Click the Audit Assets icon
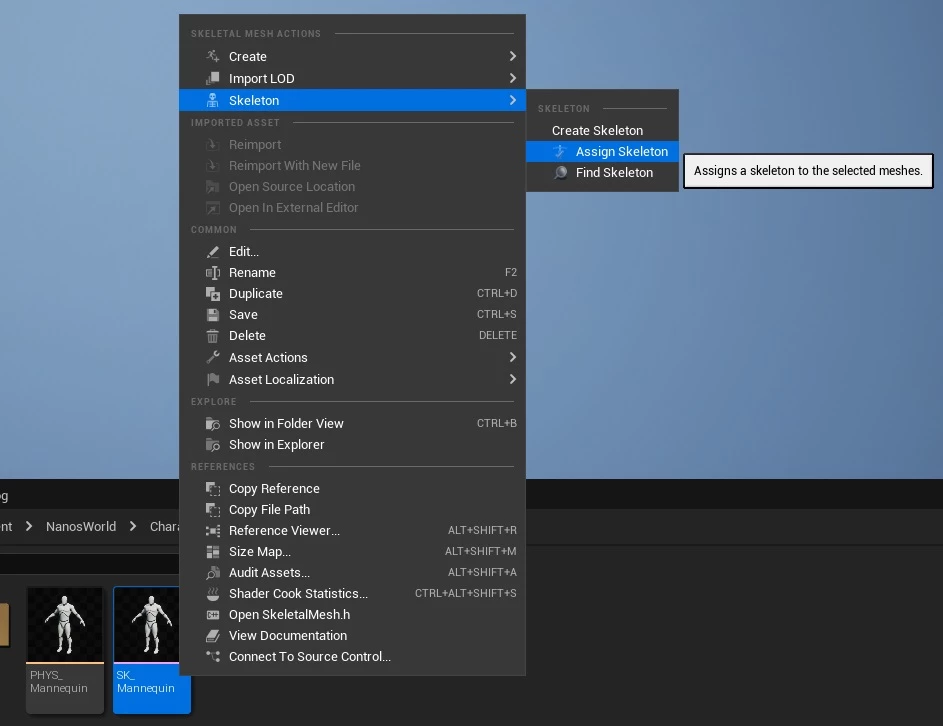Viewport: 943px width, 726px height. click(212, 573)
